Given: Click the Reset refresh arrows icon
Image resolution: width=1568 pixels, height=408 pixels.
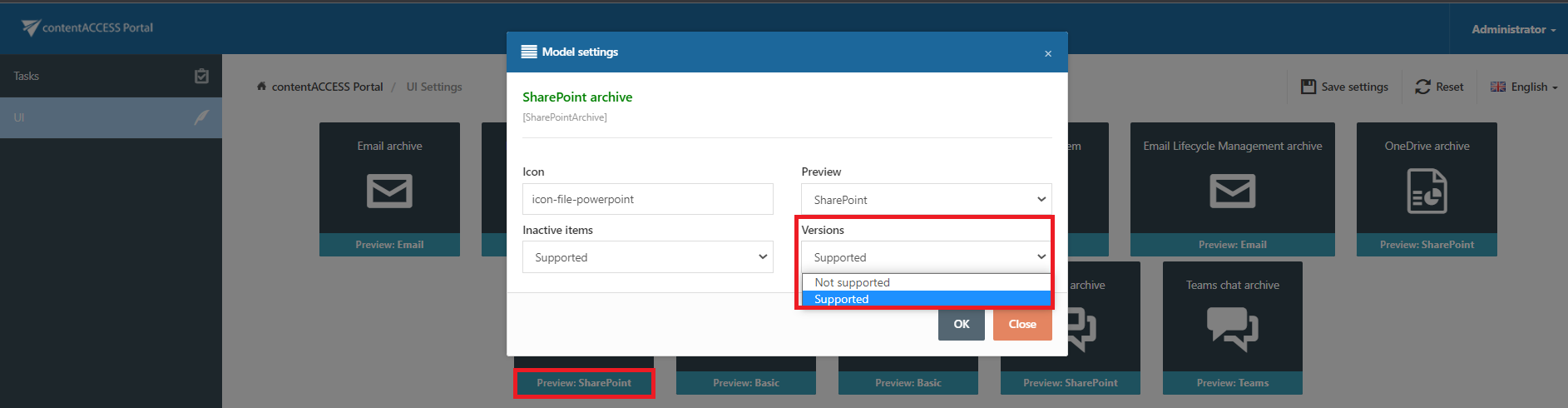Looking at the screenshot, I should pos(1422,87).
